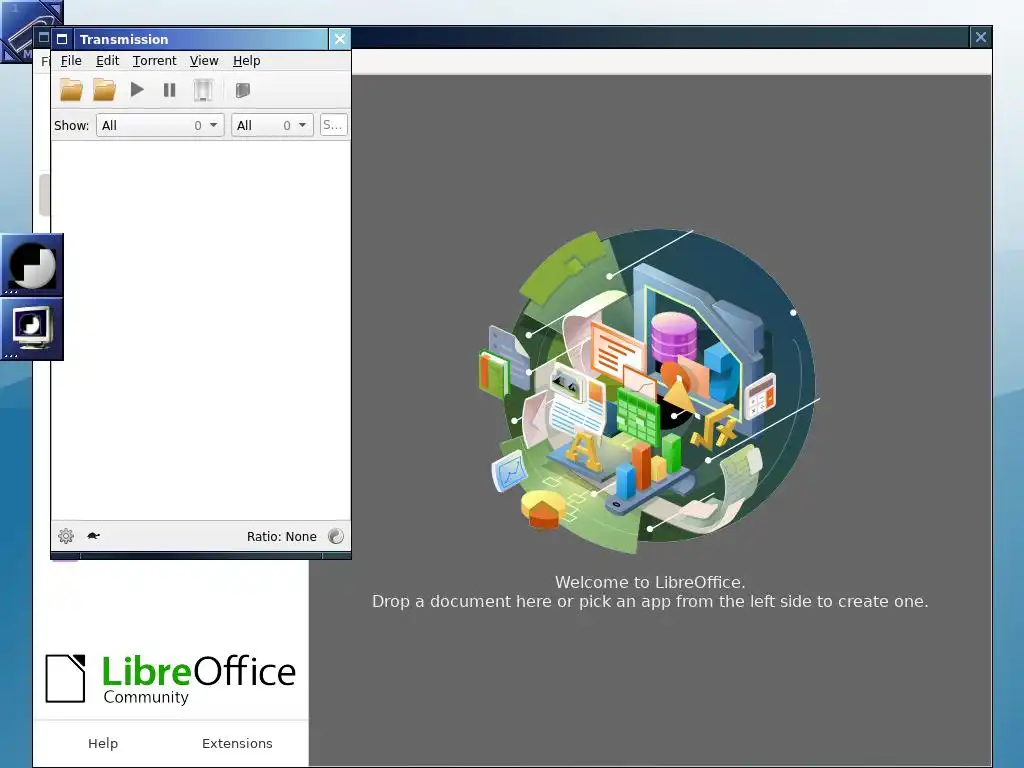Focus the torrent search field
The width and height of the screenshot is (1024, 768).
tap(333, 125)
